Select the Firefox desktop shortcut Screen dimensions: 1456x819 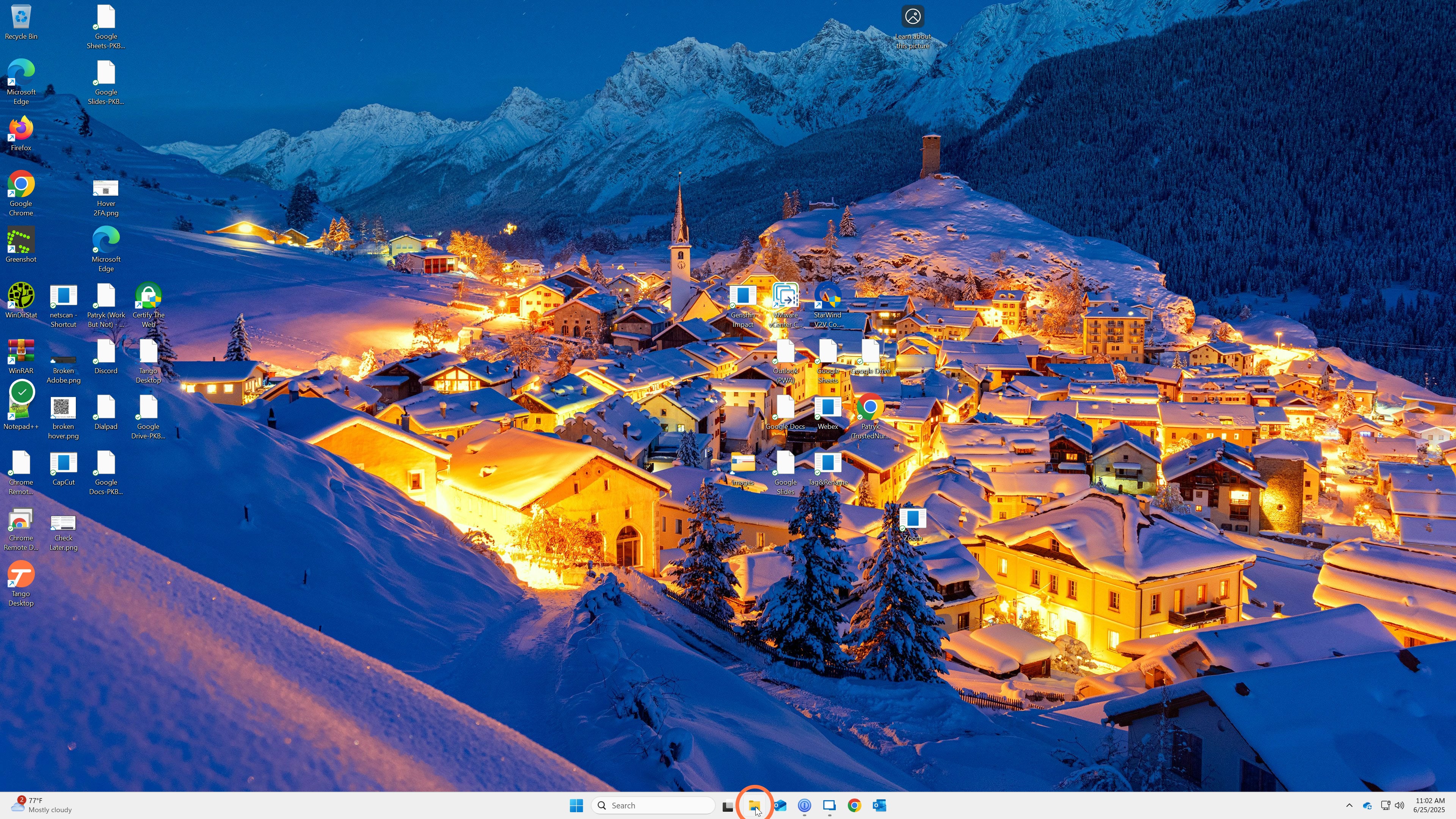point(21,133)
